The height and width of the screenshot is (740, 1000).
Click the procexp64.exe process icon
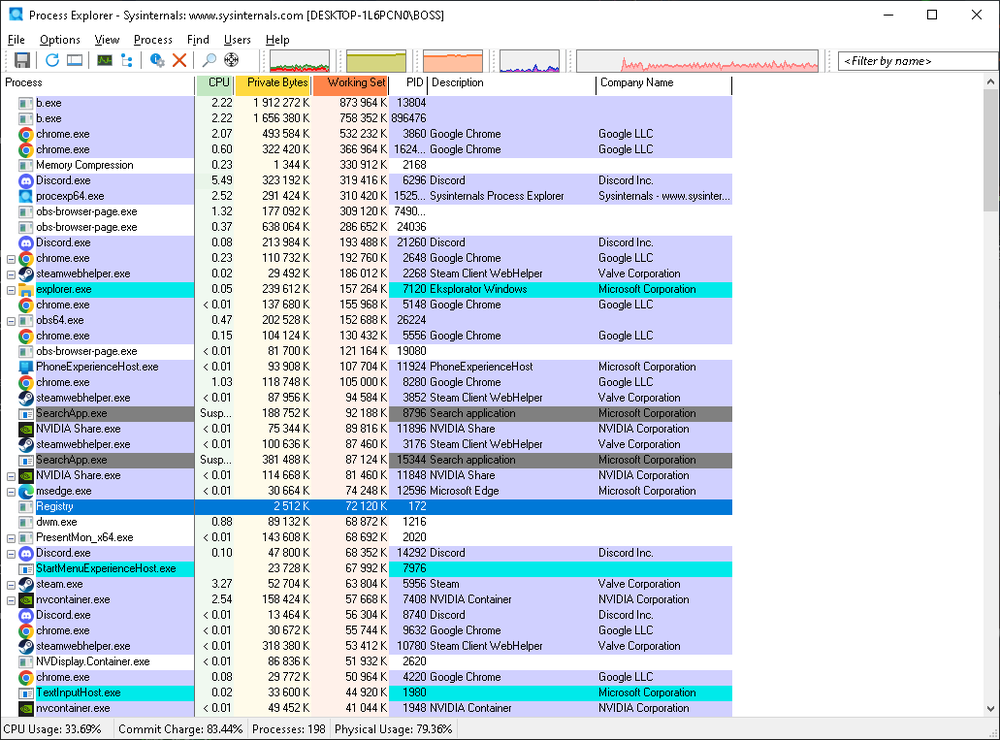26,196
